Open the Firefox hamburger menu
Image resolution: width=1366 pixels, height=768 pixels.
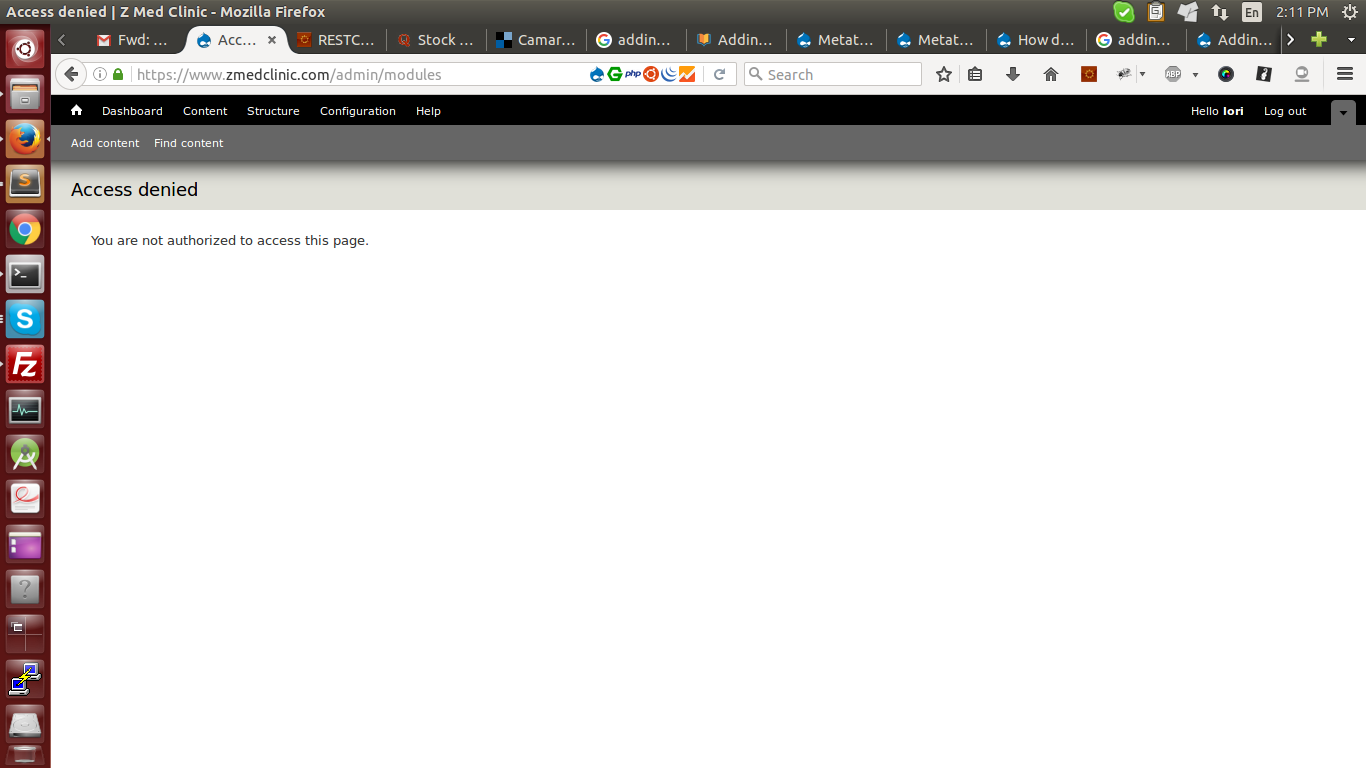[1345, 74]
